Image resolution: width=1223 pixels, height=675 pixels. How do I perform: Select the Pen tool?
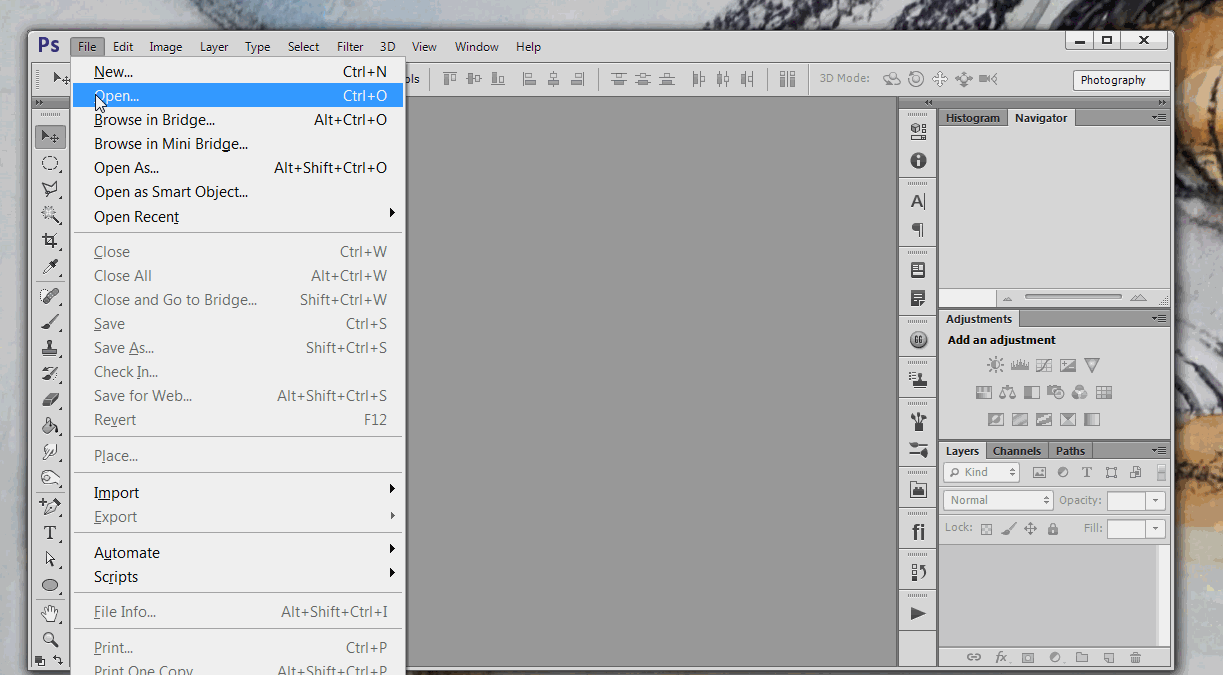50,506
